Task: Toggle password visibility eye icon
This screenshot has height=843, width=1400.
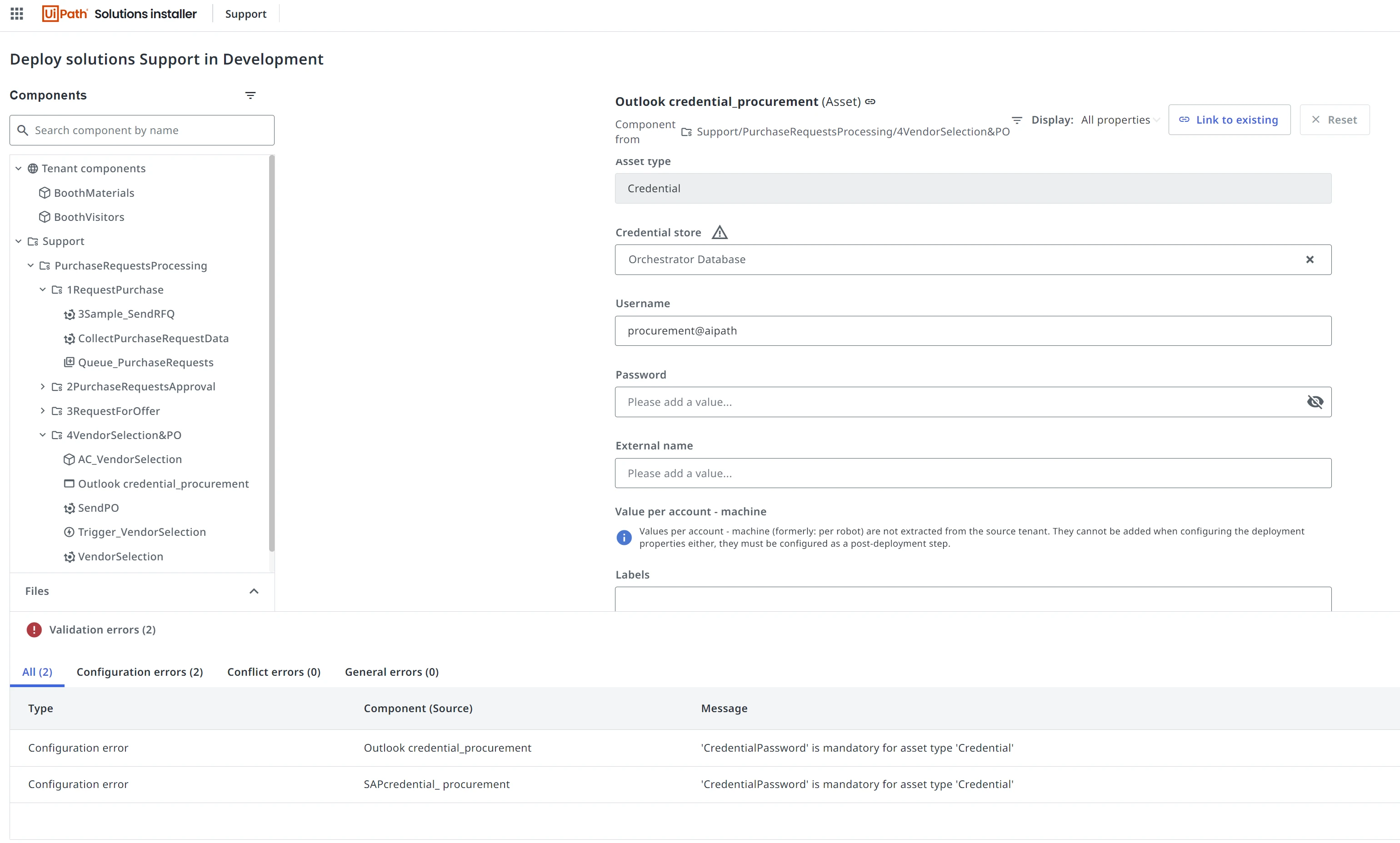Action: 1315,402
